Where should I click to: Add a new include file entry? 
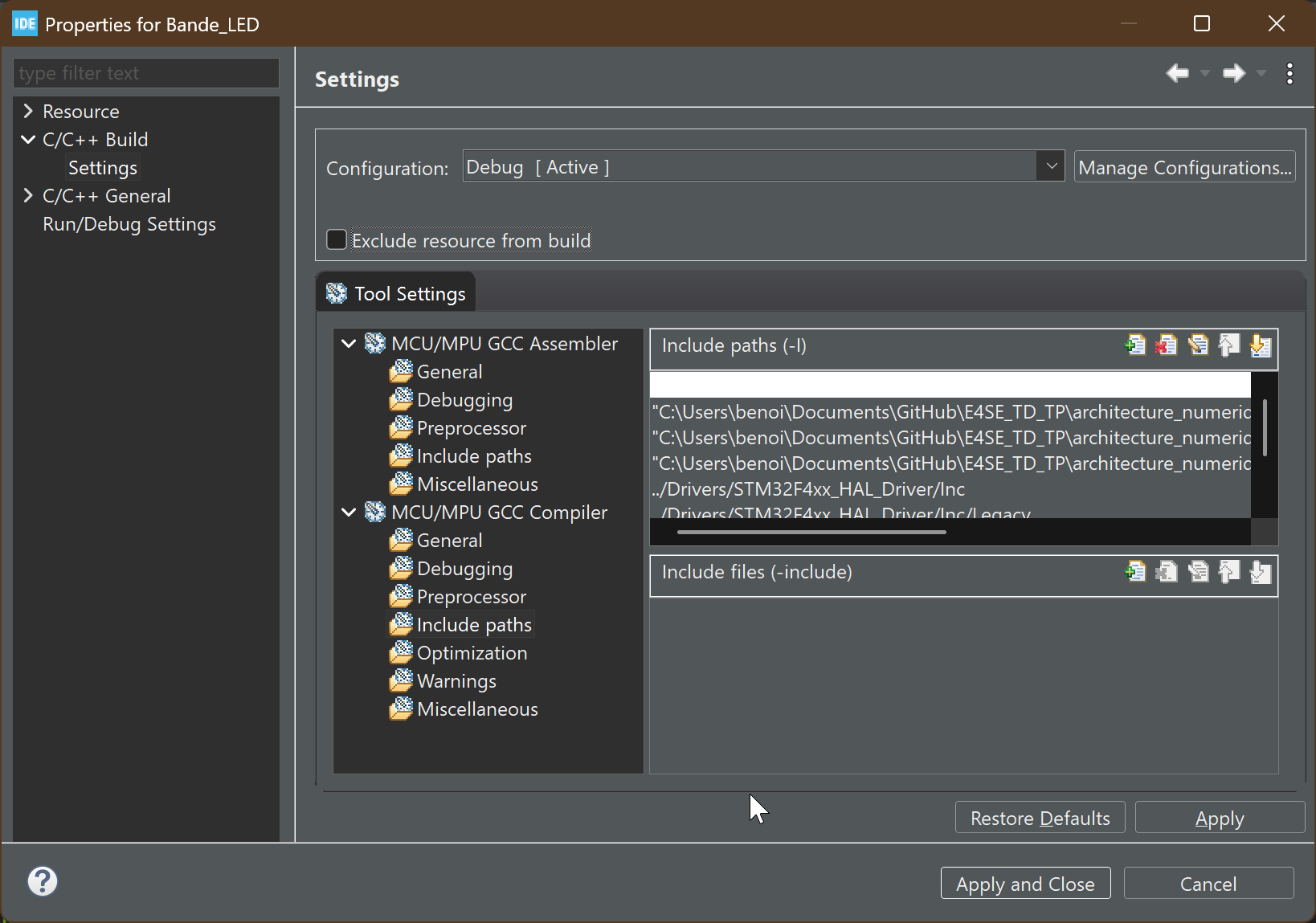click(x=1135, y=572)
